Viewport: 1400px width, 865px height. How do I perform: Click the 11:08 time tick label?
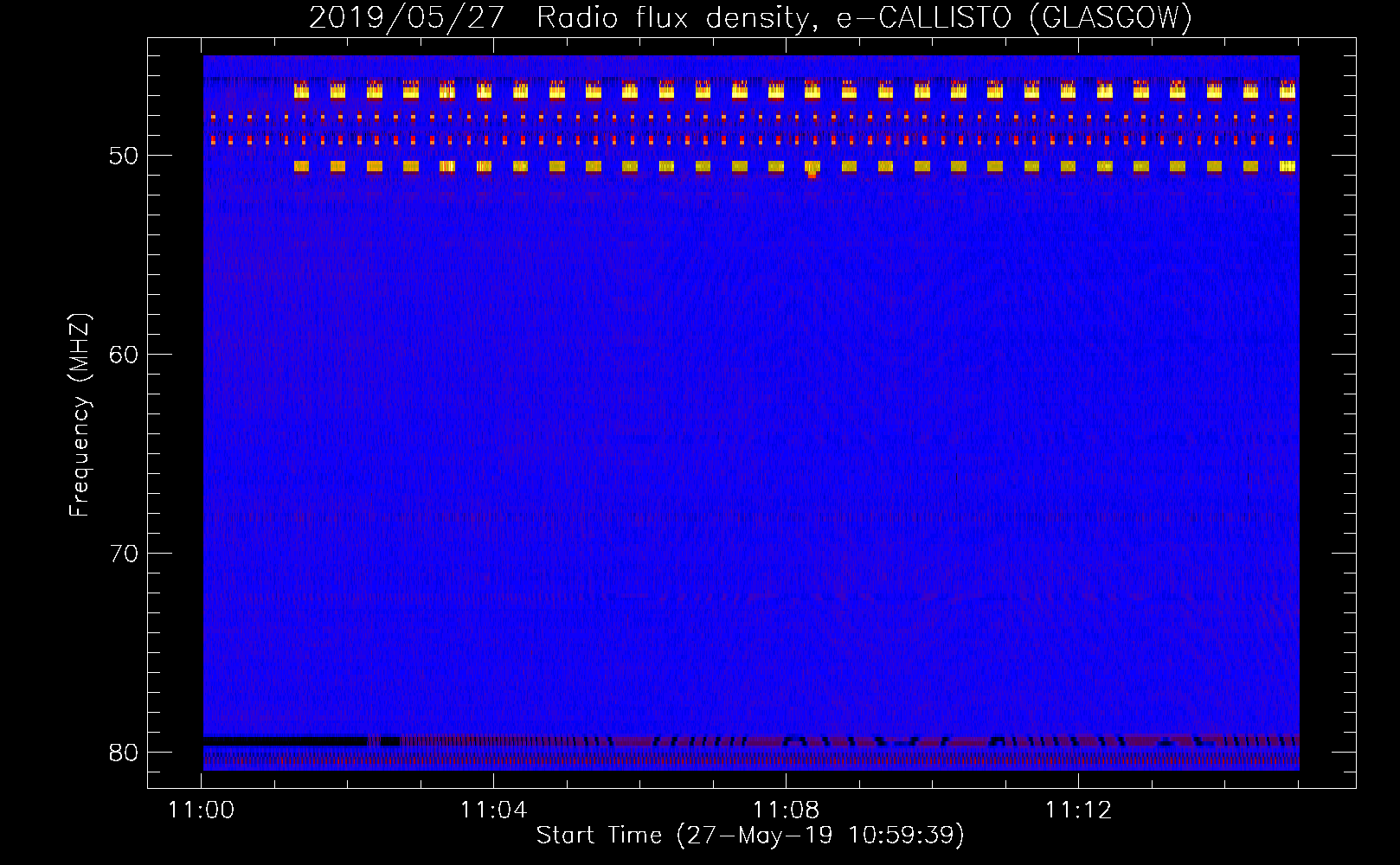click(786, 811)
